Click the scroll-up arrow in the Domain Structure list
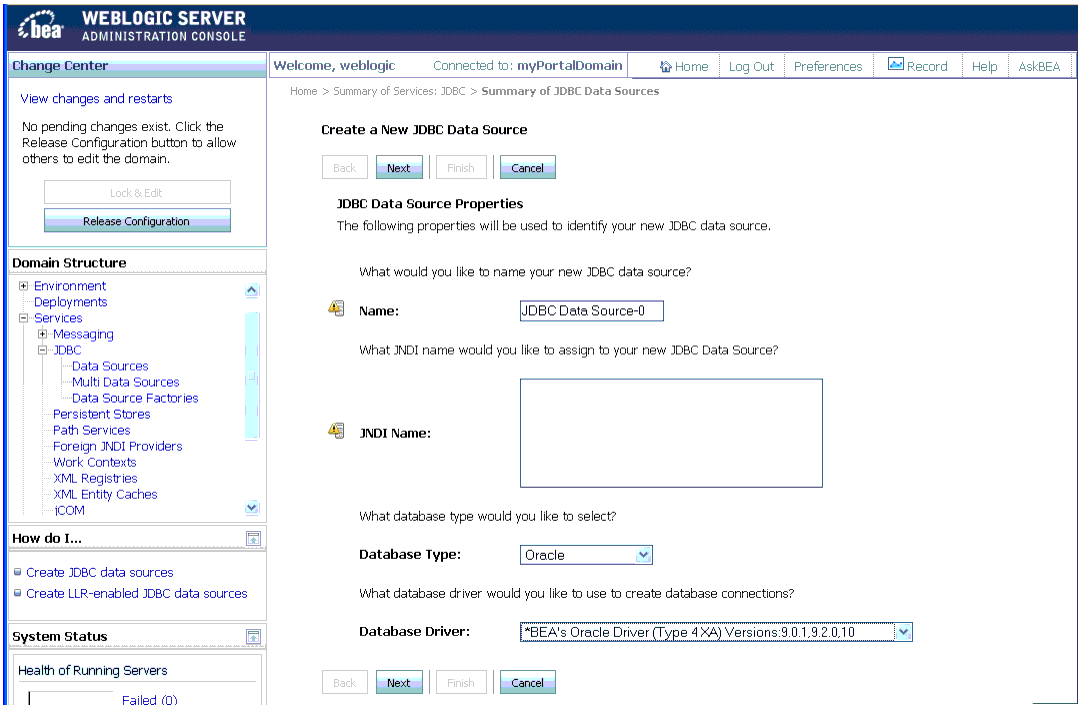1081x707 pixels. point(251,290)
